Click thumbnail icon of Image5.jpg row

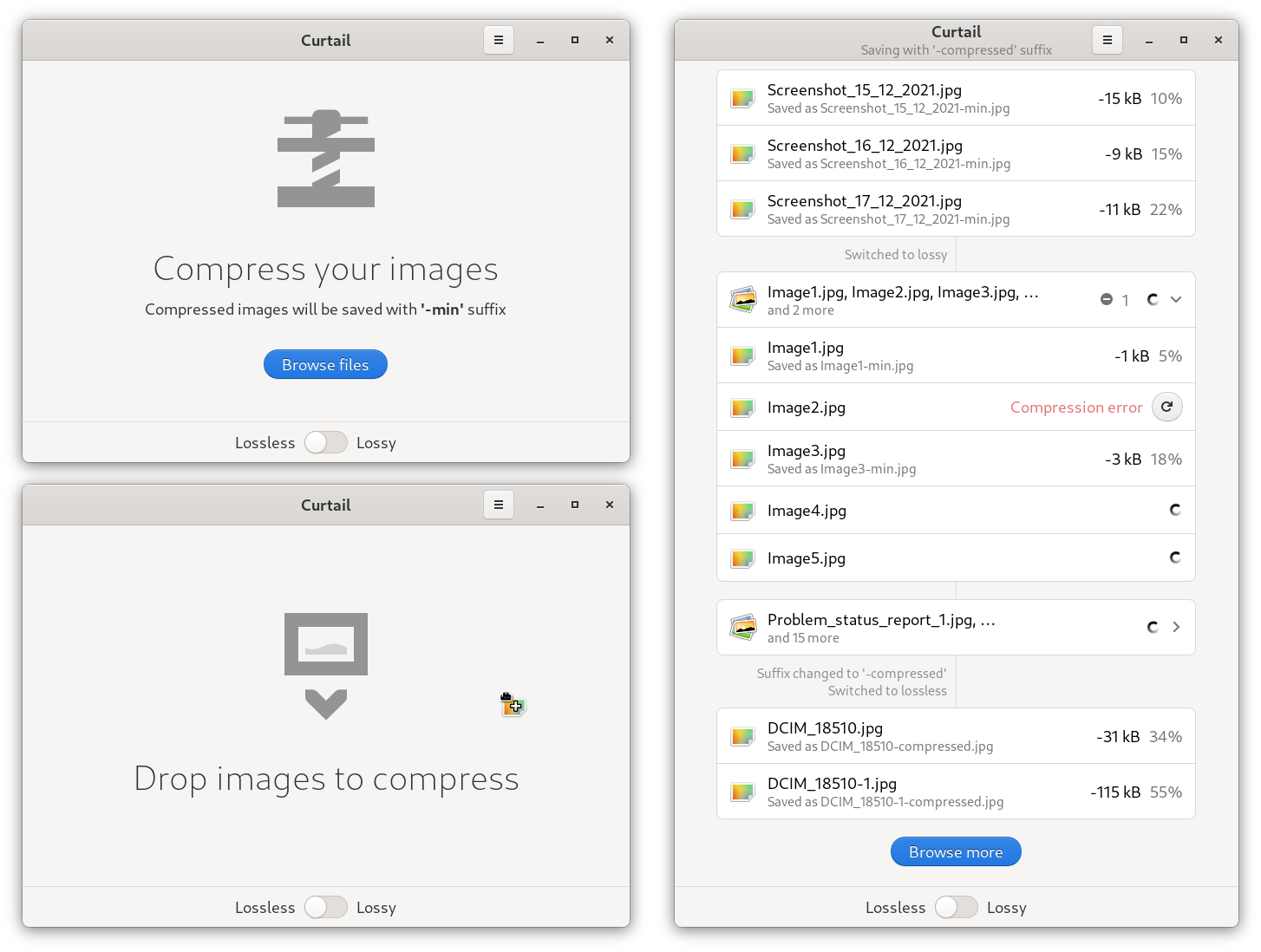coord(743,558)
